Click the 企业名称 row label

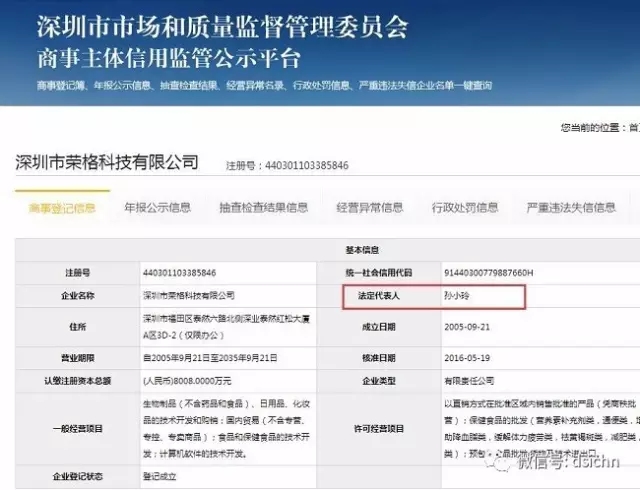(78, 296)
